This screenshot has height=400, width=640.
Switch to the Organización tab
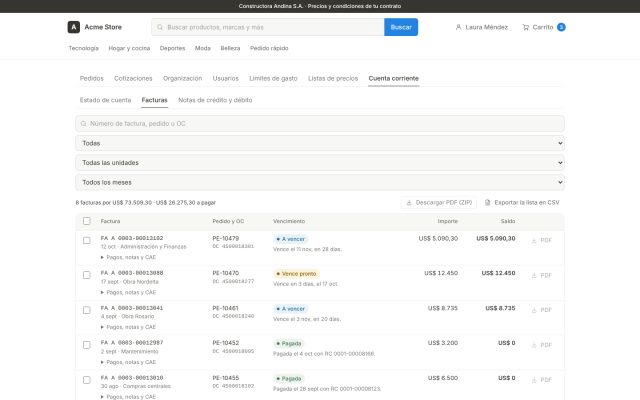pos(182,78)
